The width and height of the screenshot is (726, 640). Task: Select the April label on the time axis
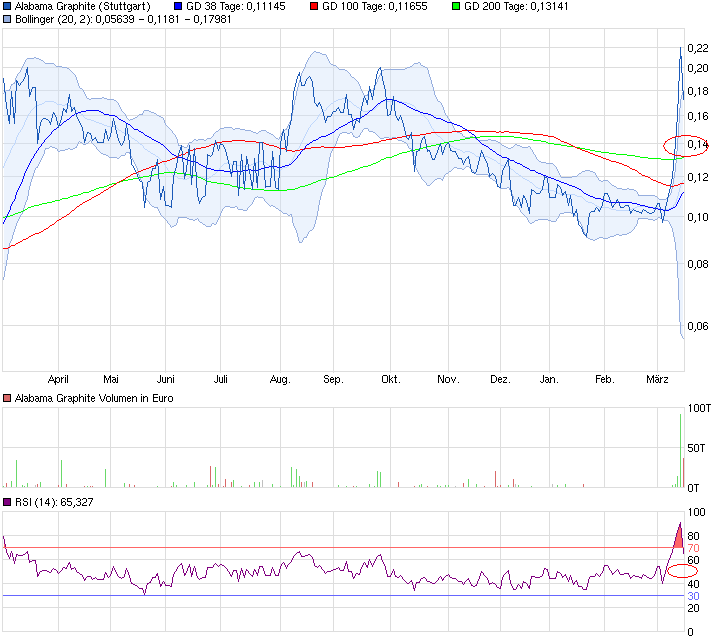point(58,380)
